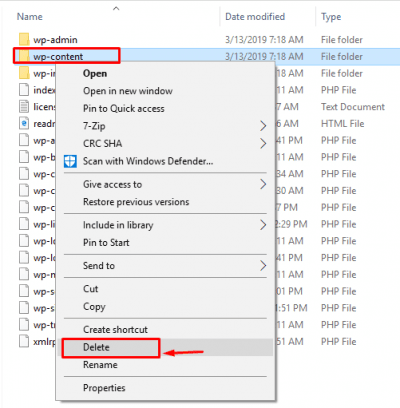The height and width of the screenshot is (408, 400).
Task: Click the xmlrpc file icon
Action: 24,341
